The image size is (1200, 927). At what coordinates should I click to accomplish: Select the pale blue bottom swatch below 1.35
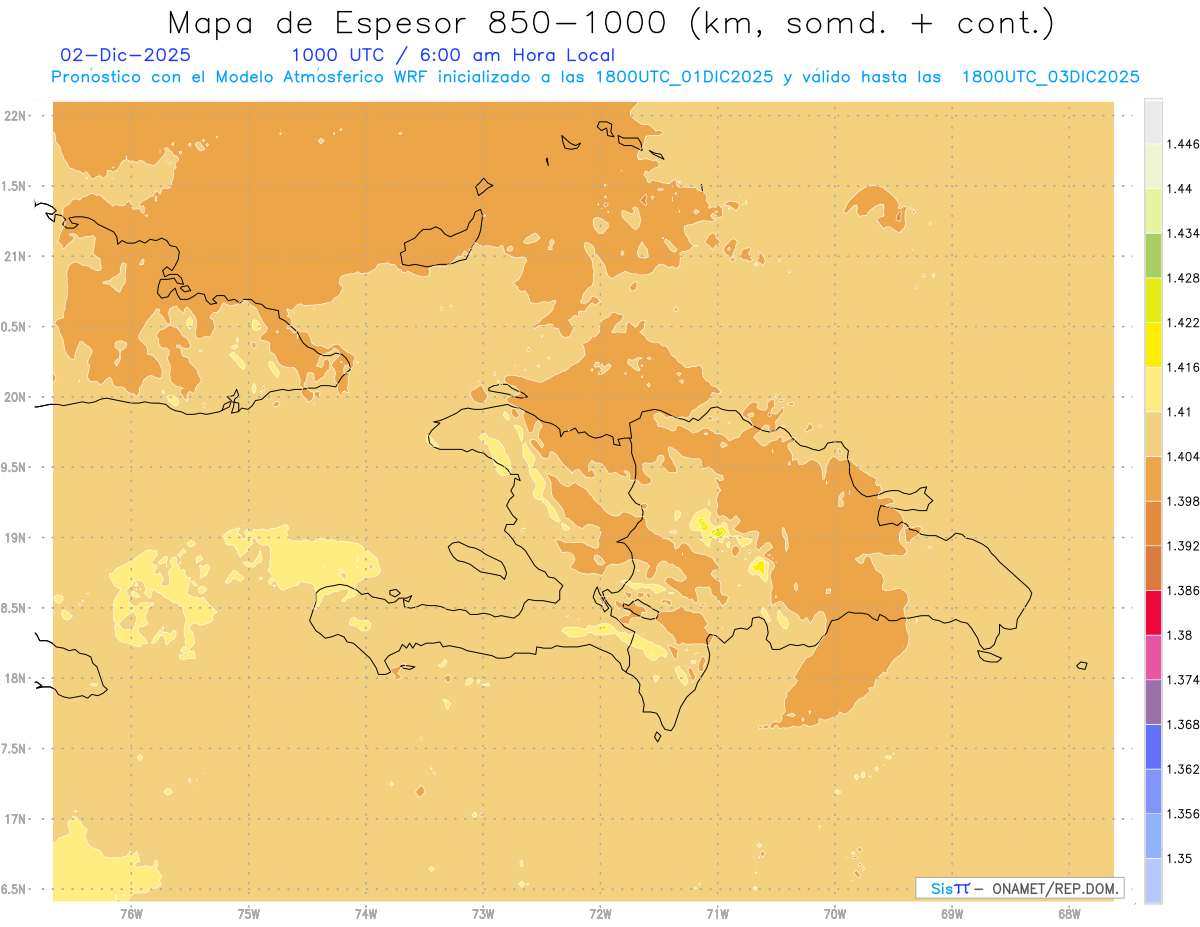click(x=1153, y=881)
